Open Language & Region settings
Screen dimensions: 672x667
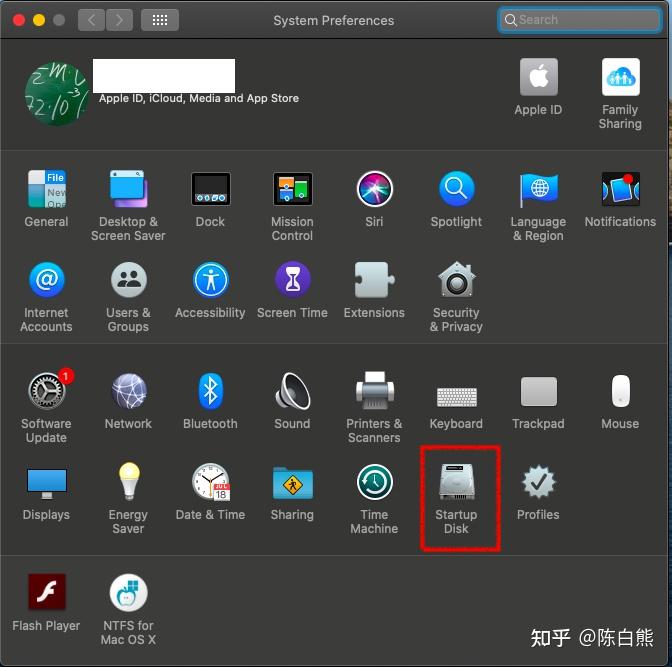(539, 189)
